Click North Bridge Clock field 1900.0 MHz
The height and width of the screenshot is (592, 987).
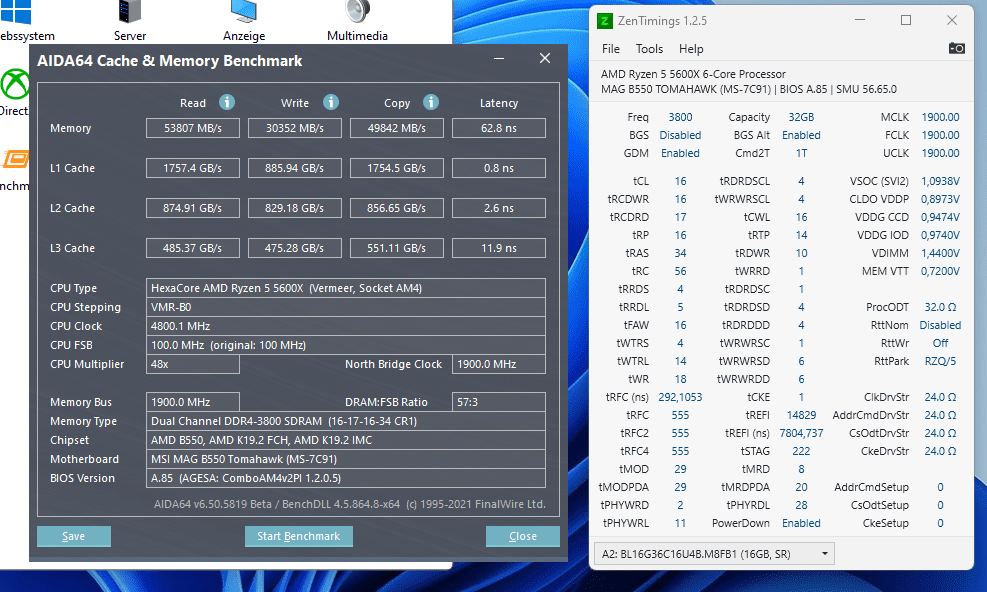pyautogui.click(x=499, y=364)
